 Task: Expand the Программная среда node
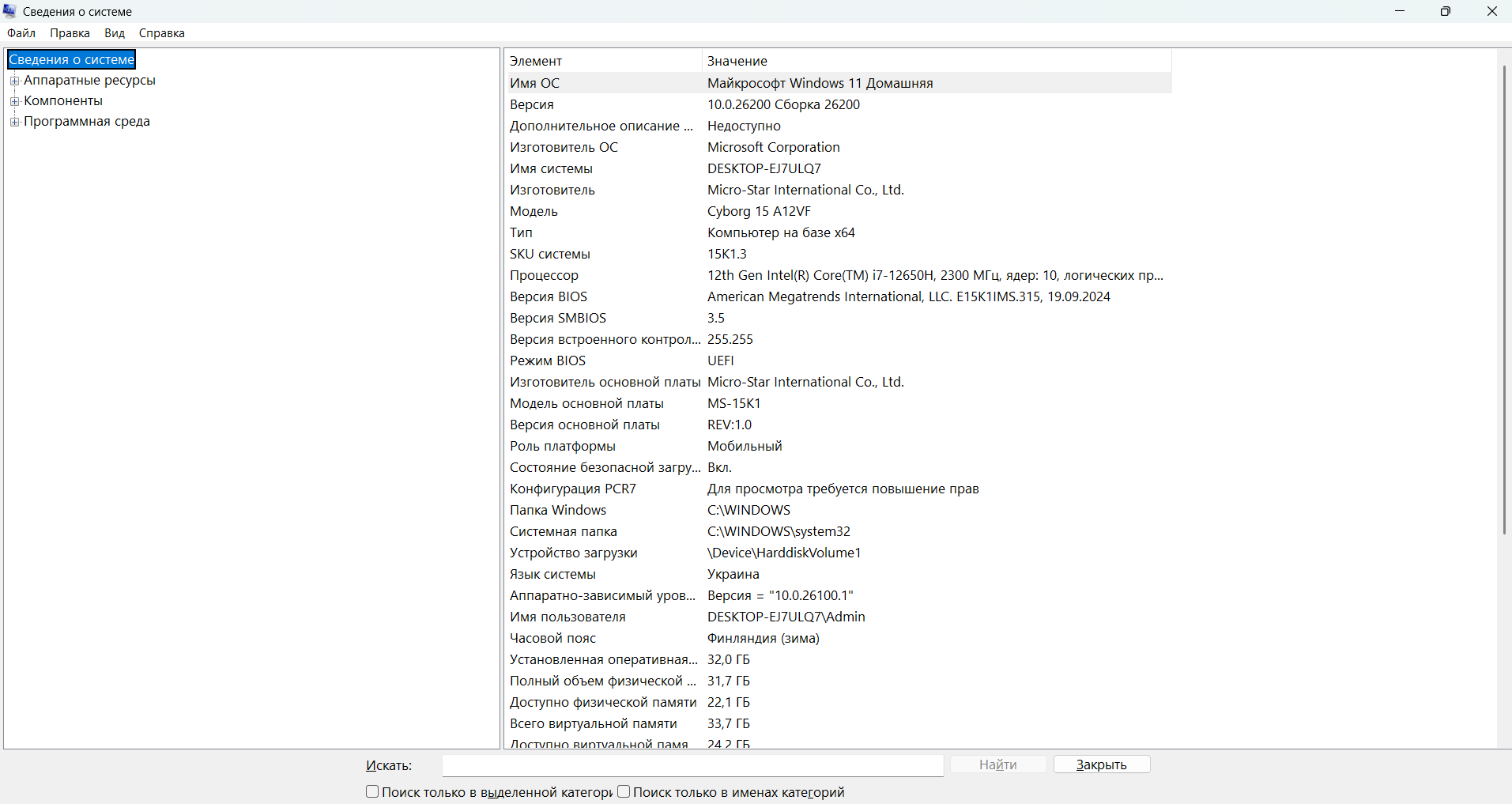[x=14, y=122]
